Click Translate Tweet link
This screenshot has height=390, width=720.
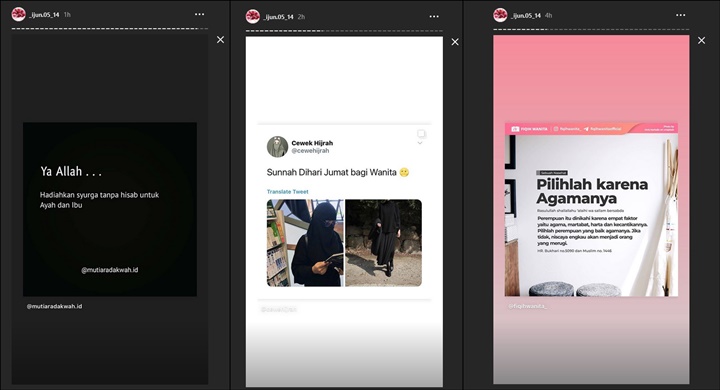coord(287,192)
